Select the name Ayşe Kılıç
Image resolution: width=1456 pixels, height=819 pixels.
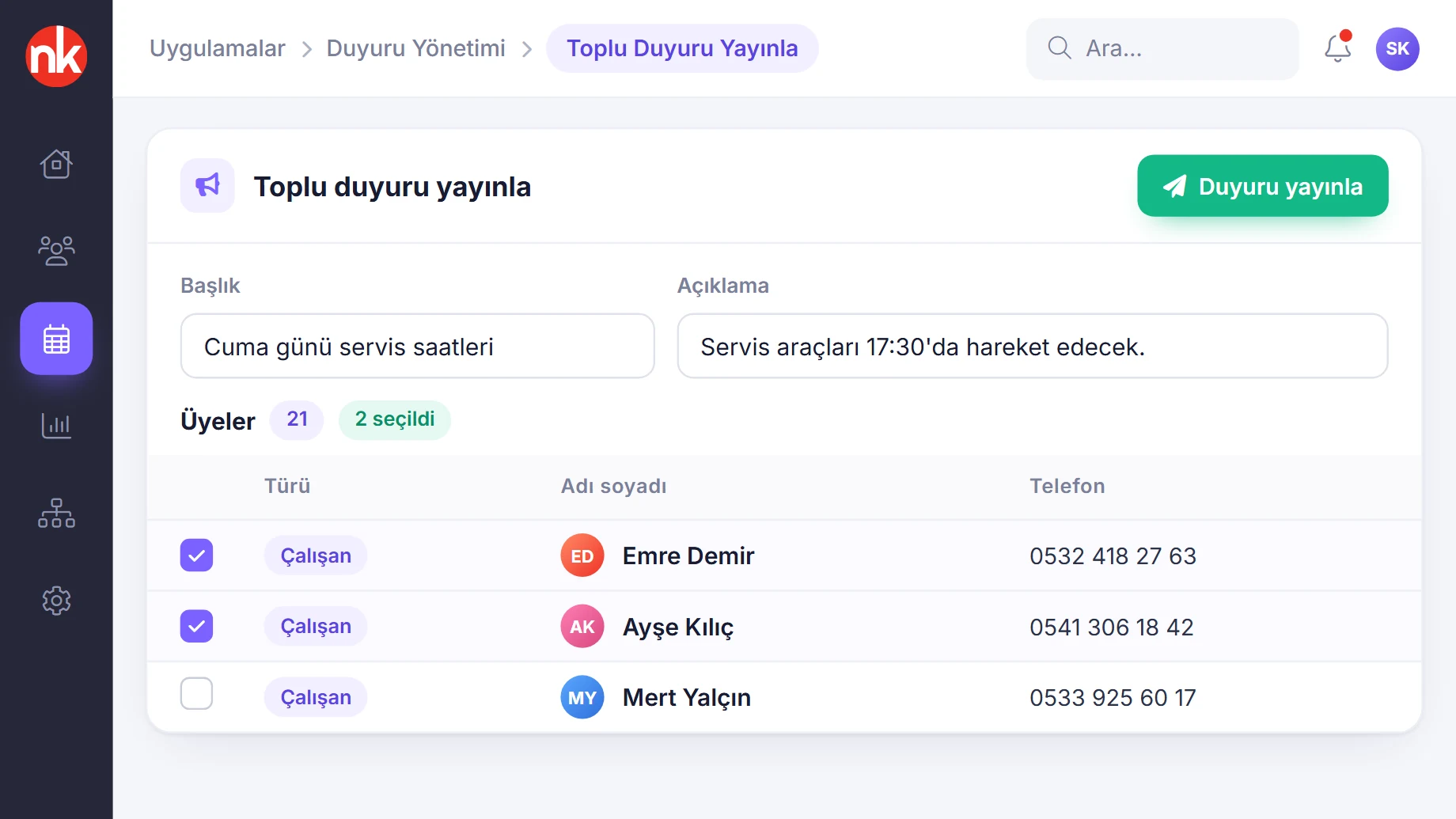click(678, 627)
